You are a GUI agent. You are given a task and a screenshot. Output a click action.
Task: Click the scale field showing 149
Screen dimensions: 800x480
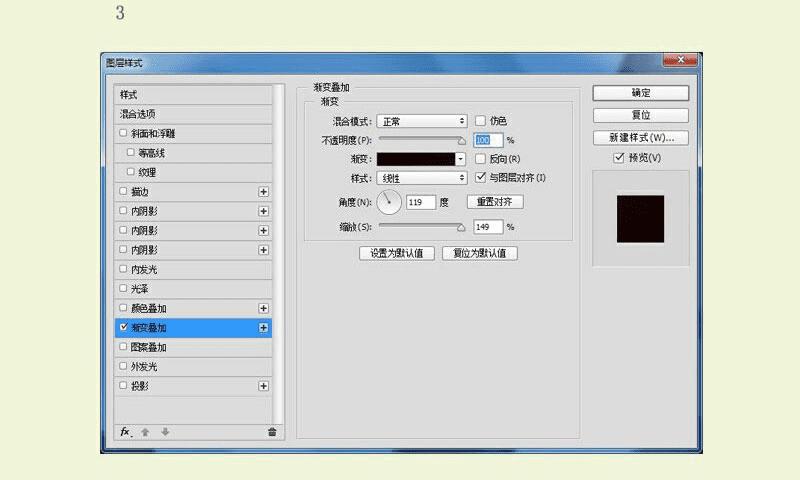pos(488,227)
